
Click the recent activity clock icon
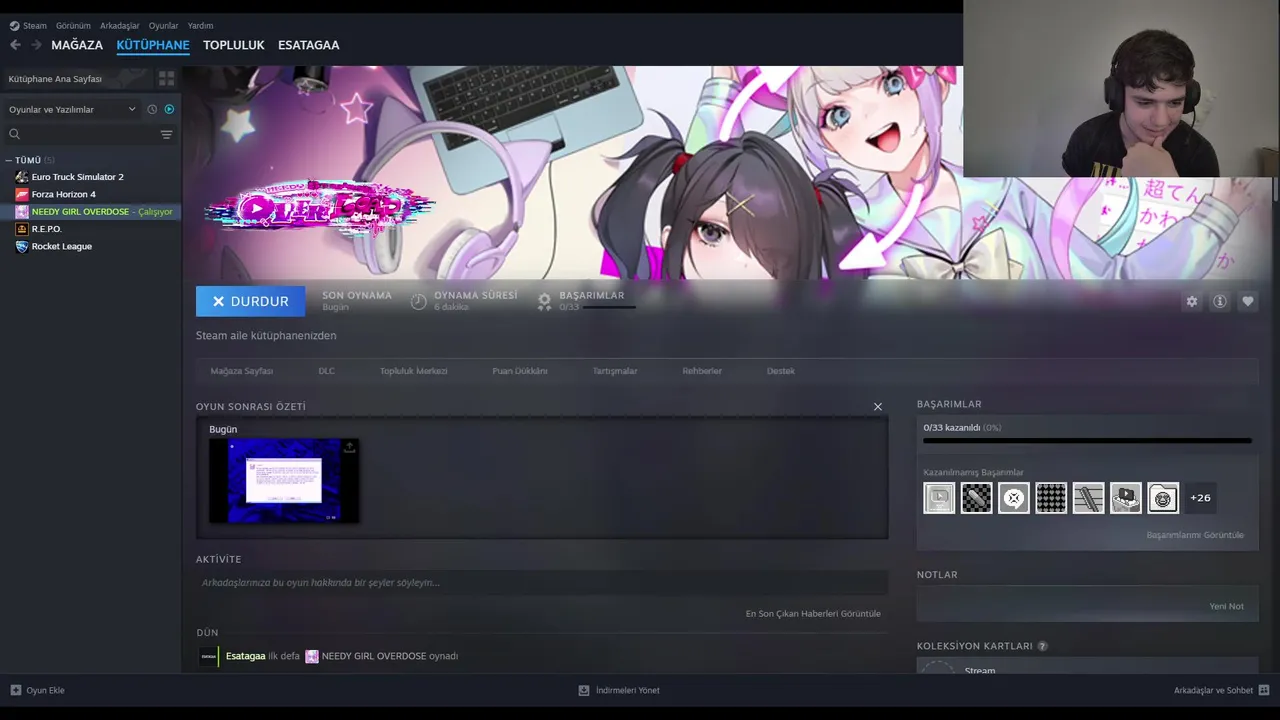click(152, 109)
